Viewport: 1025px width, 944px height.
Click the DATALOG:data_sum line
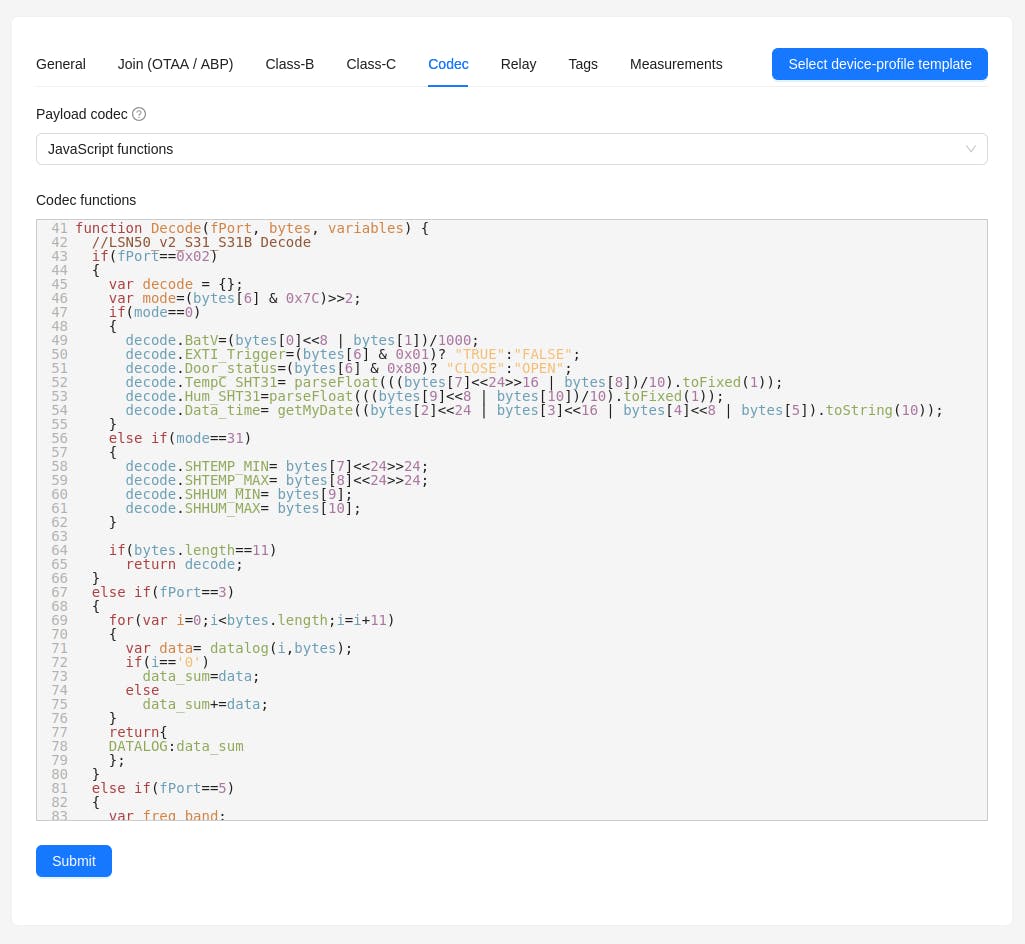tap(176, 747)
